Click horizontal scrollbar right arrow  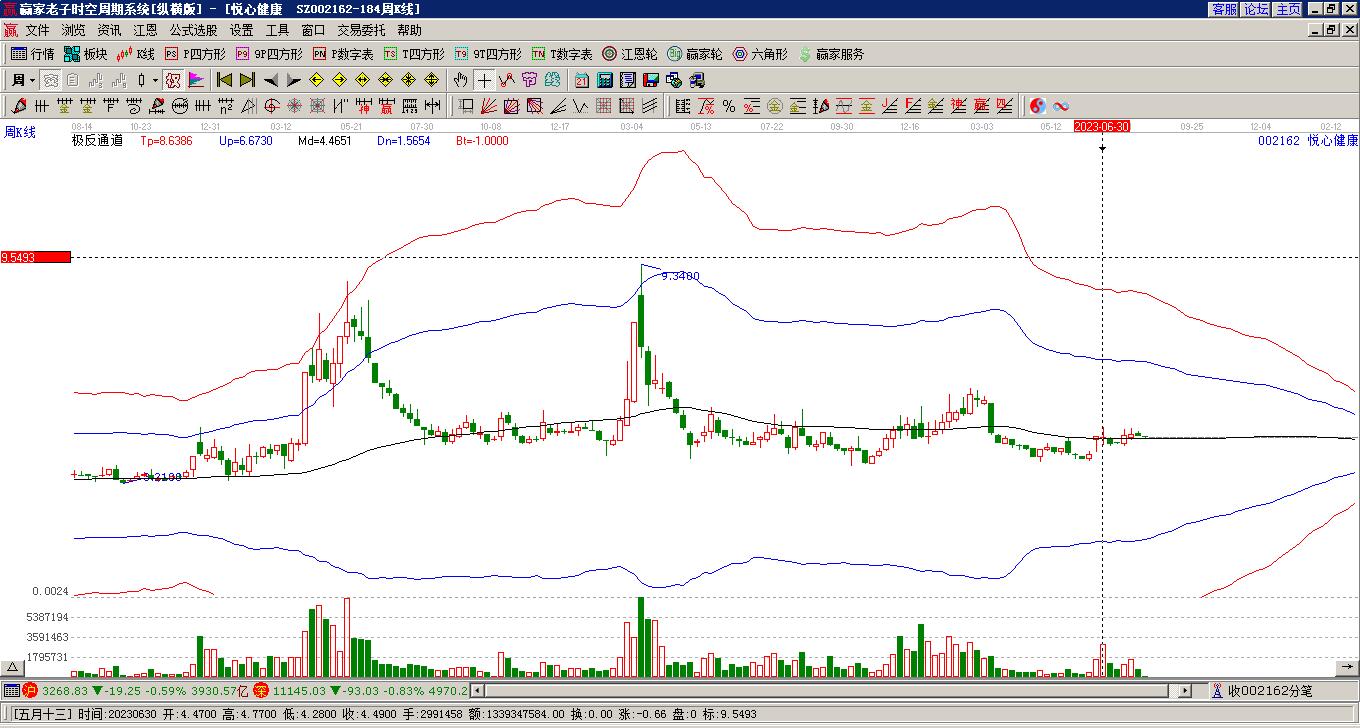1186,690
